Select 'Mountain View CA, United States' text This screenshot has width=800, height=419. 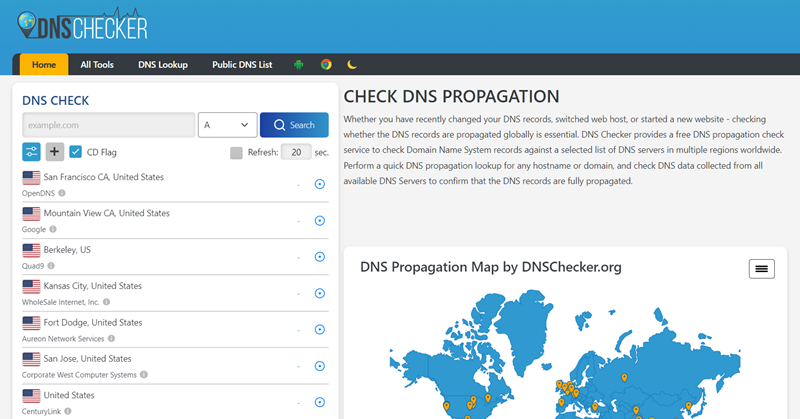[107, 213]
